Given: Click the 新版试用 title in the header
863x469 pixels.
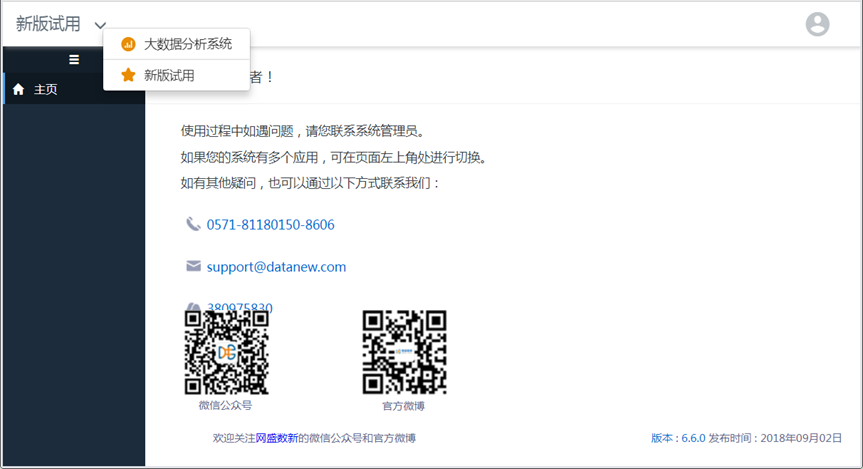Looking at the screenshot, I should point(48,24).
